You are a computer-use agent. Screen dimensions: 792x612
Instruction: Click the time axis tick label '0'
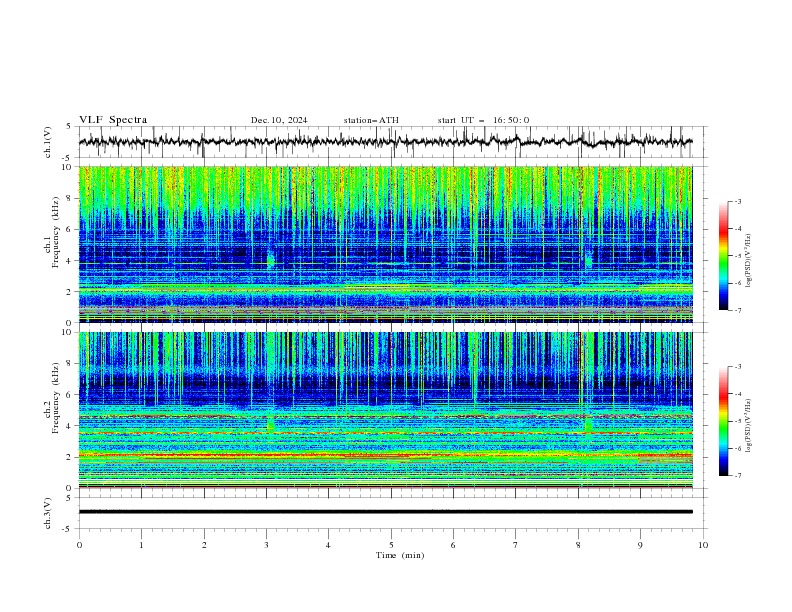click(79, 545)
